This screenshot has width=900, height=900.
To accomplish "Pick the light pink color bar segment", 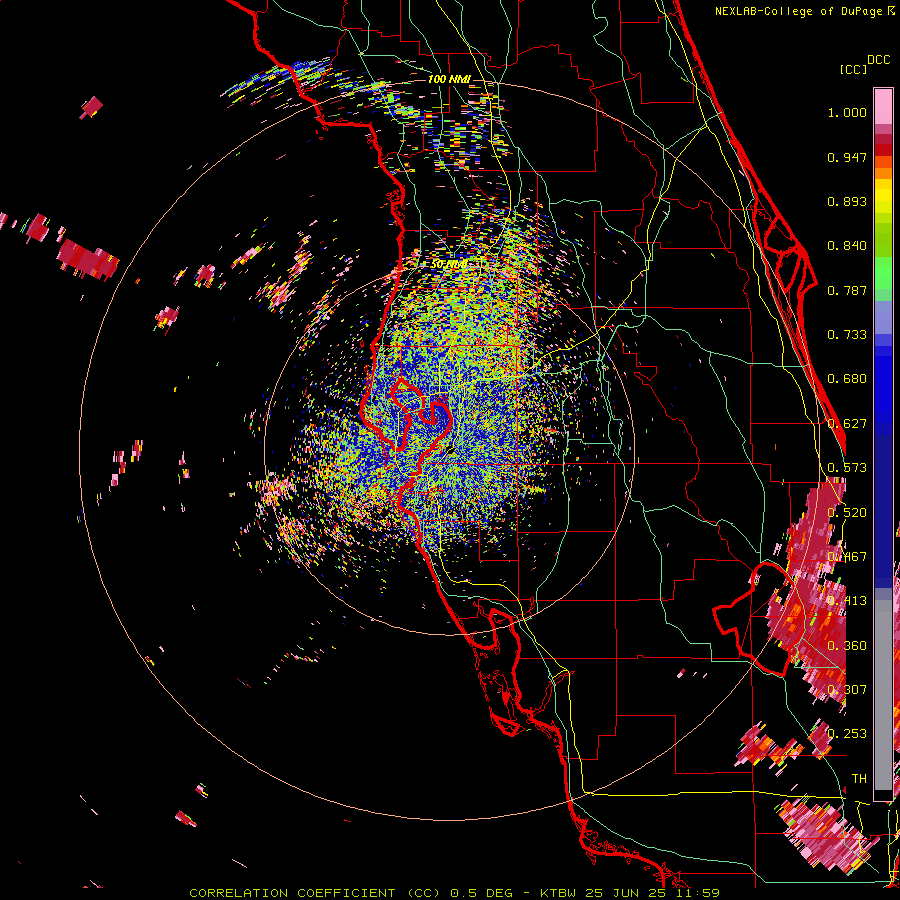I will point(883,106).
